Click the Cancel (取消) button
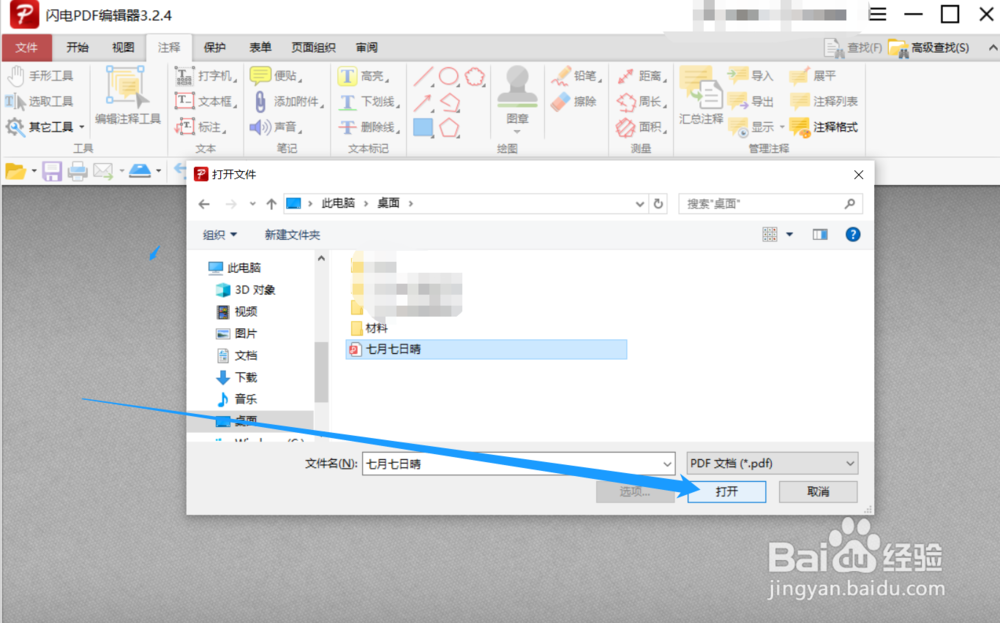1000x623 pixels. click(818, 492)
